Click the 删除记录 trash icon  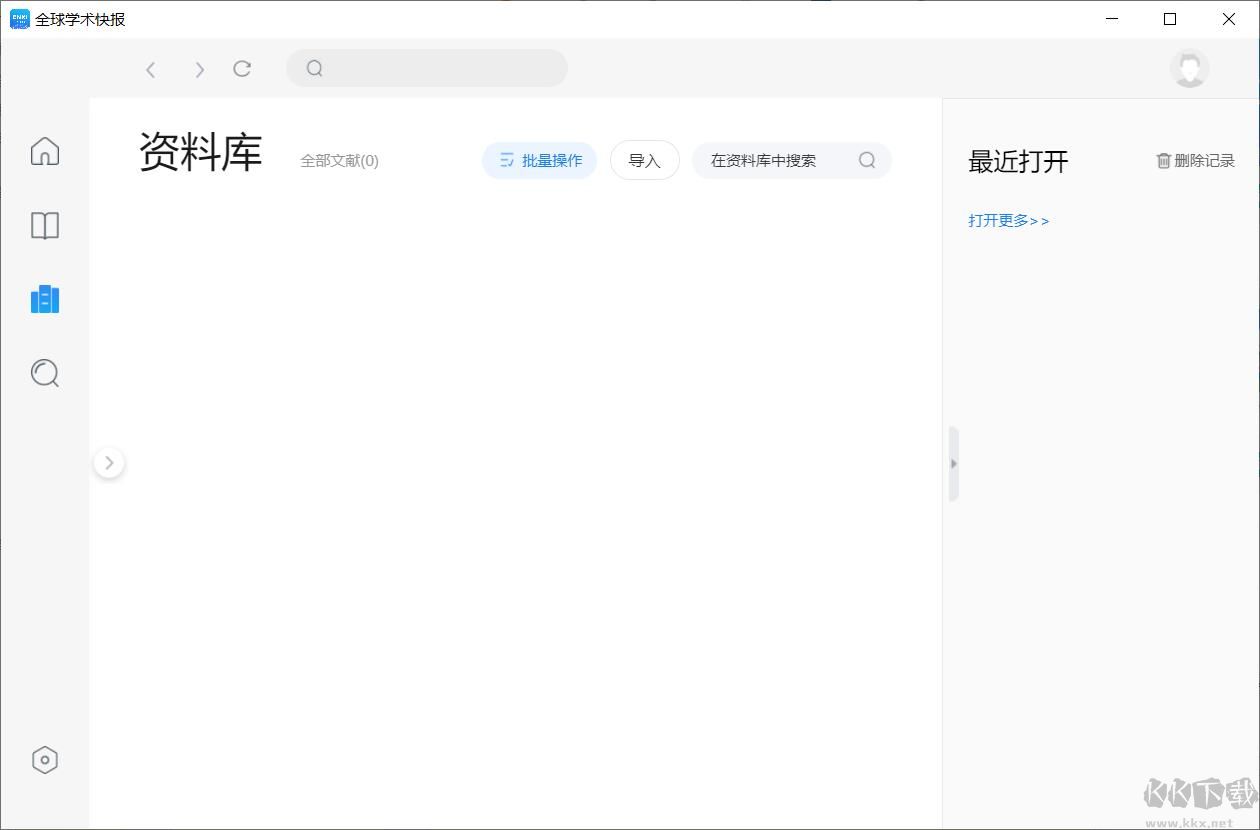click(1163, 160)
